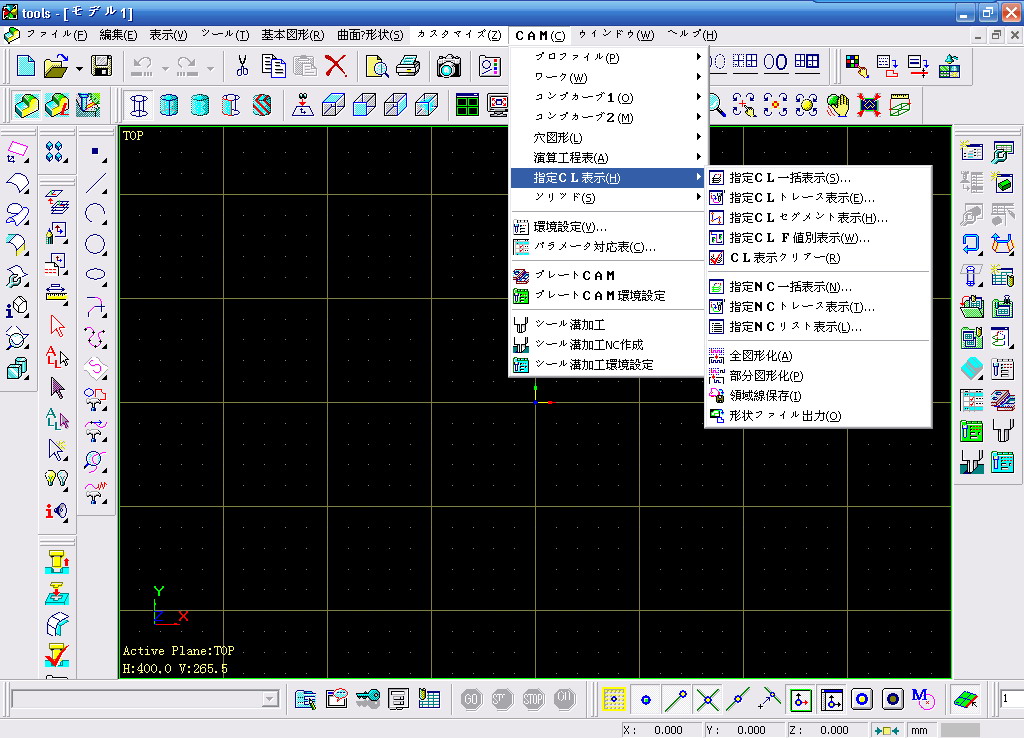Click the New file icon
This screenshot has width=1024, height=738.
25,66
